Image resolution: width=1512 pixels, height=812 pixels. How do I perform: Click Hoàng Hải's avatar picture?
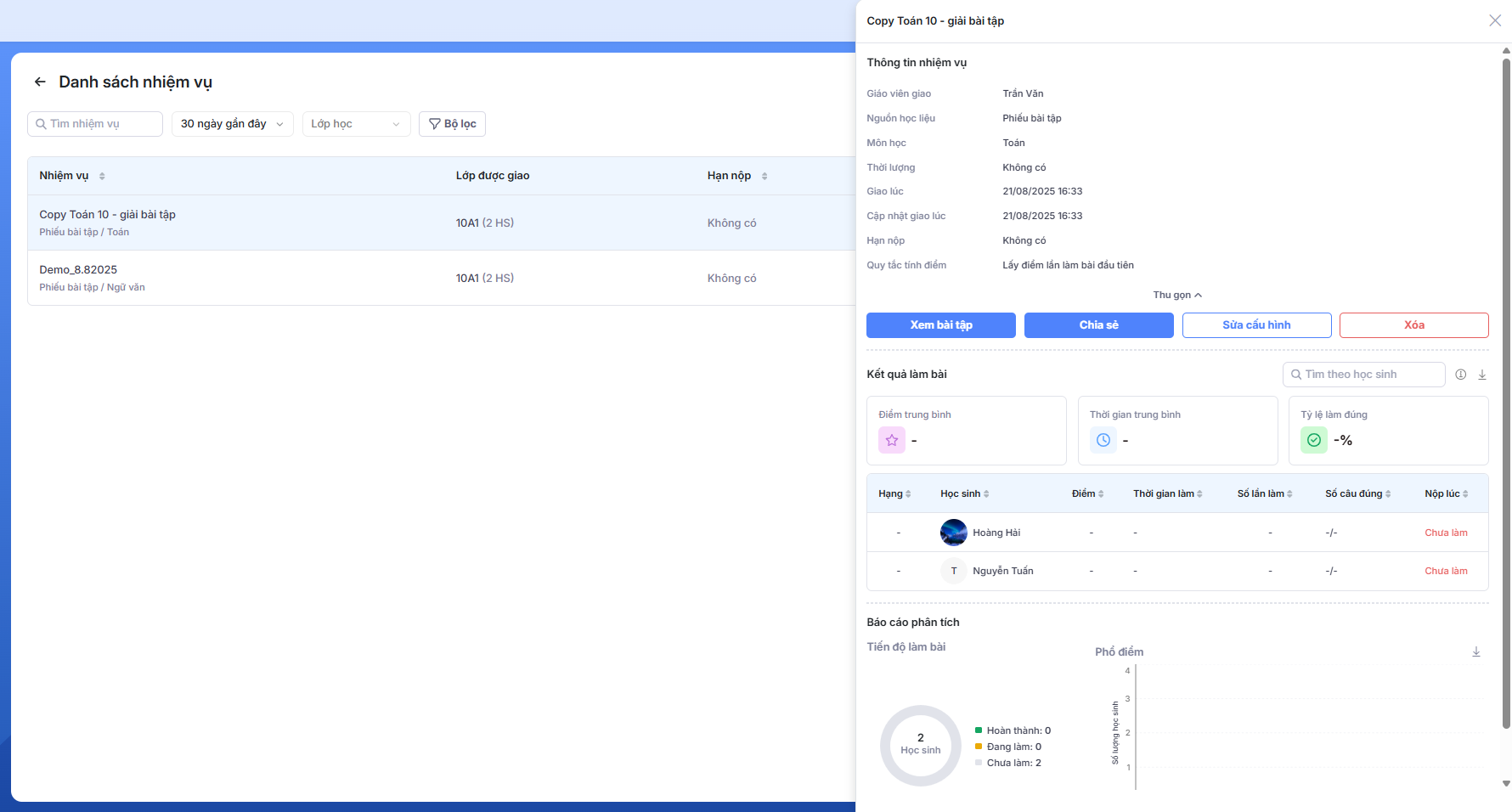click(953, 533)
